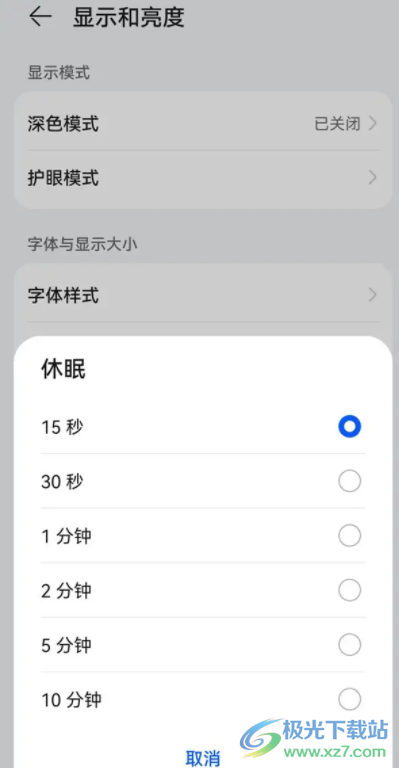Select the 5 分钟 radio button
The width and height of the screenshot is (399, 768).
point(350,645)
